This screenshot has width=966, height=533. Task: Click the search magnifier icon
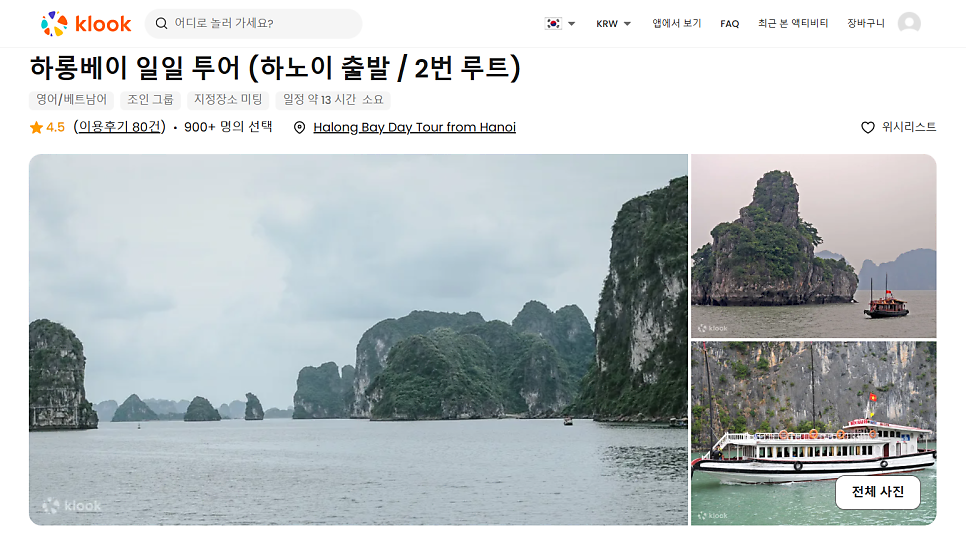(161, 23)
